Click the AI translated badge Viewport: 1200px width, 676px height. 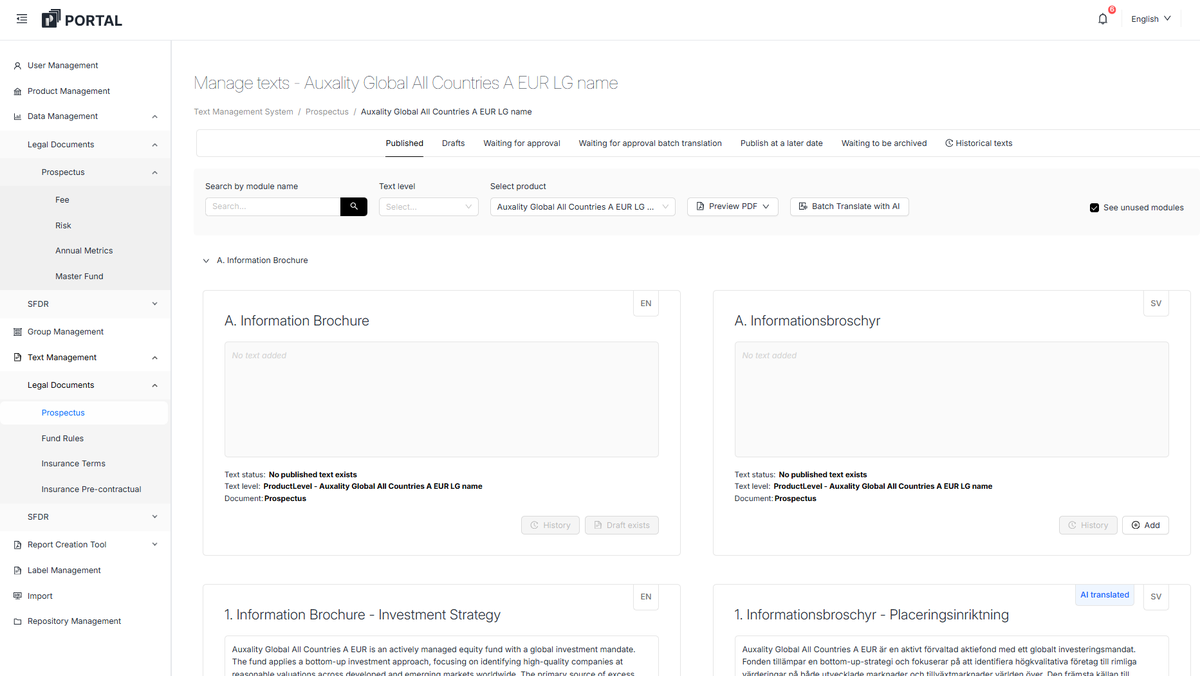(x=1104, y=595)
